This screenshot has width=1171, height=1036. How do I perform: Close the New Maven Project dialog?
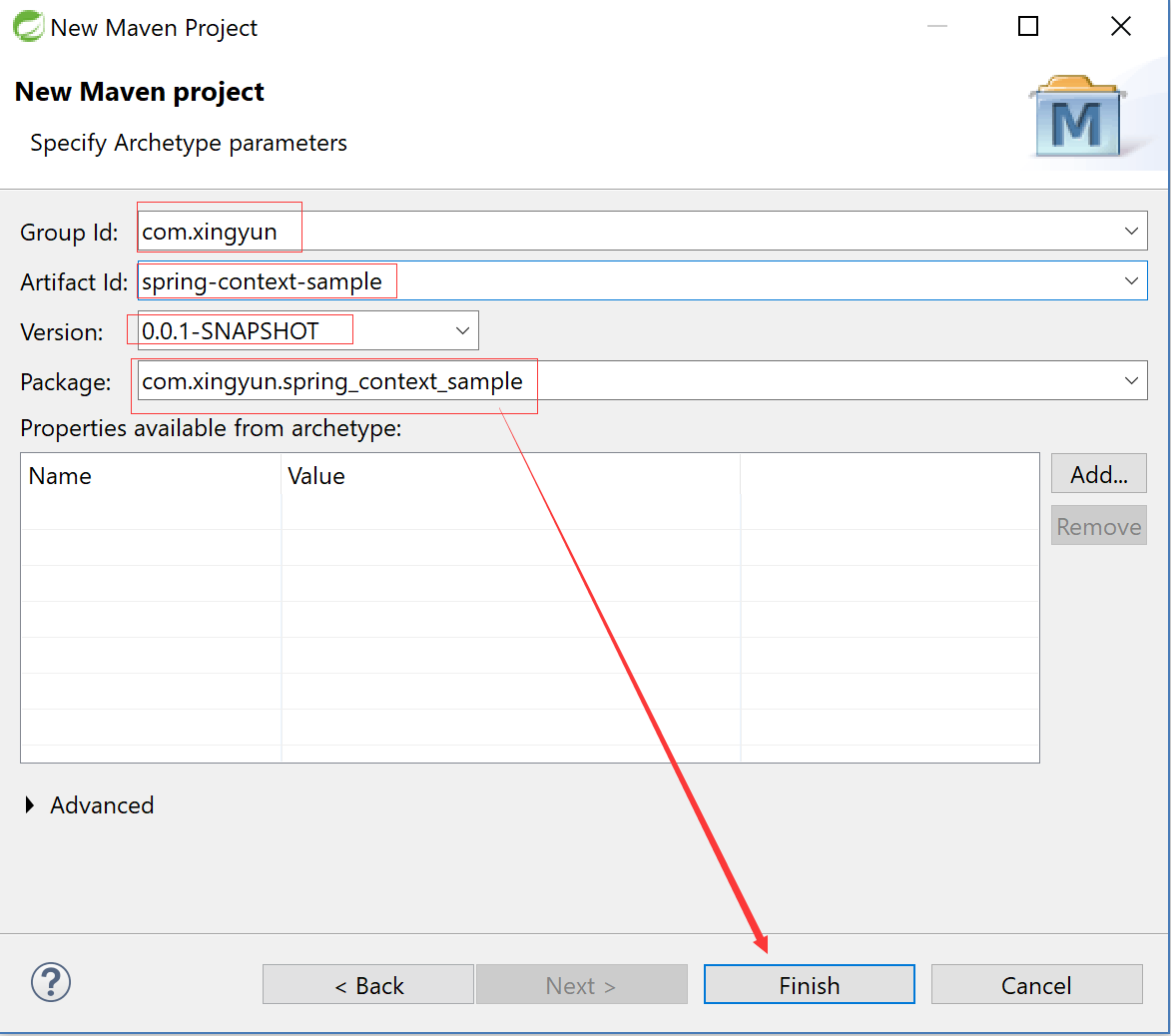(1120, 27)
